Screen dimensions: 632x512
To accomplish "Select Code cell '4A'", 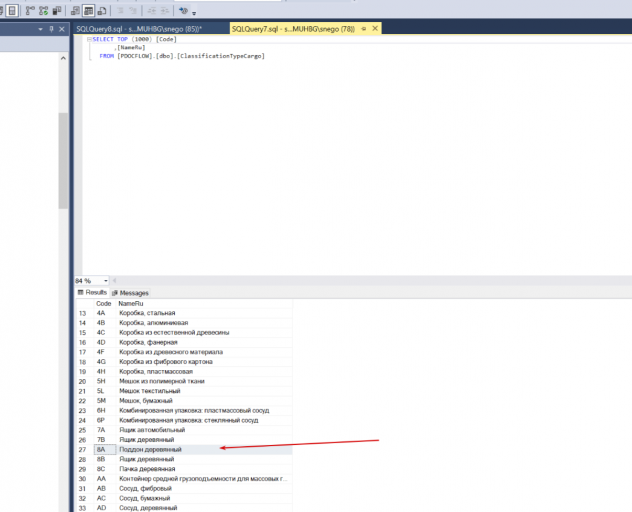I will tap(105, 313).
